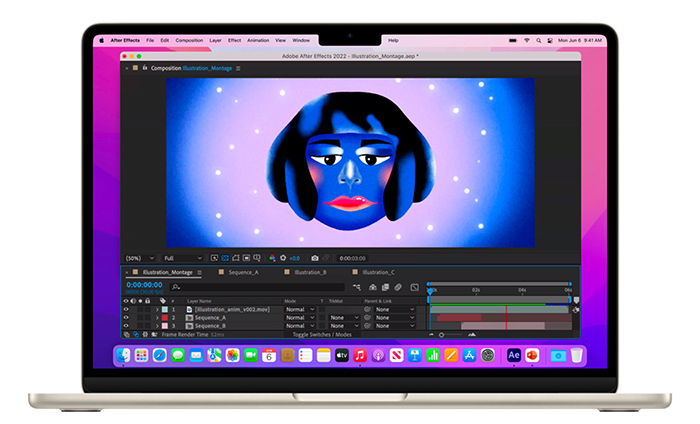Image resolution: width=700 pixels, height=424 pixels.
Task: Open Music app in the Dock
Action: point(360,355)
